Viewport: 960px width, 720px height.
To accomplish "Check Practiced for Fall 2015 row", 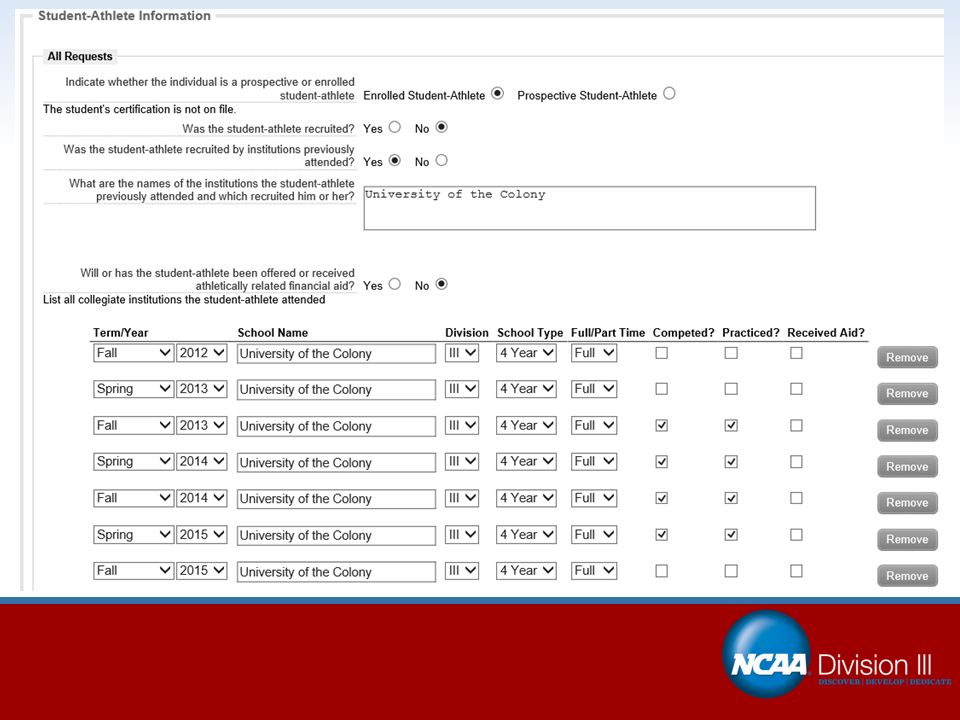I will (x=731, y=571).
